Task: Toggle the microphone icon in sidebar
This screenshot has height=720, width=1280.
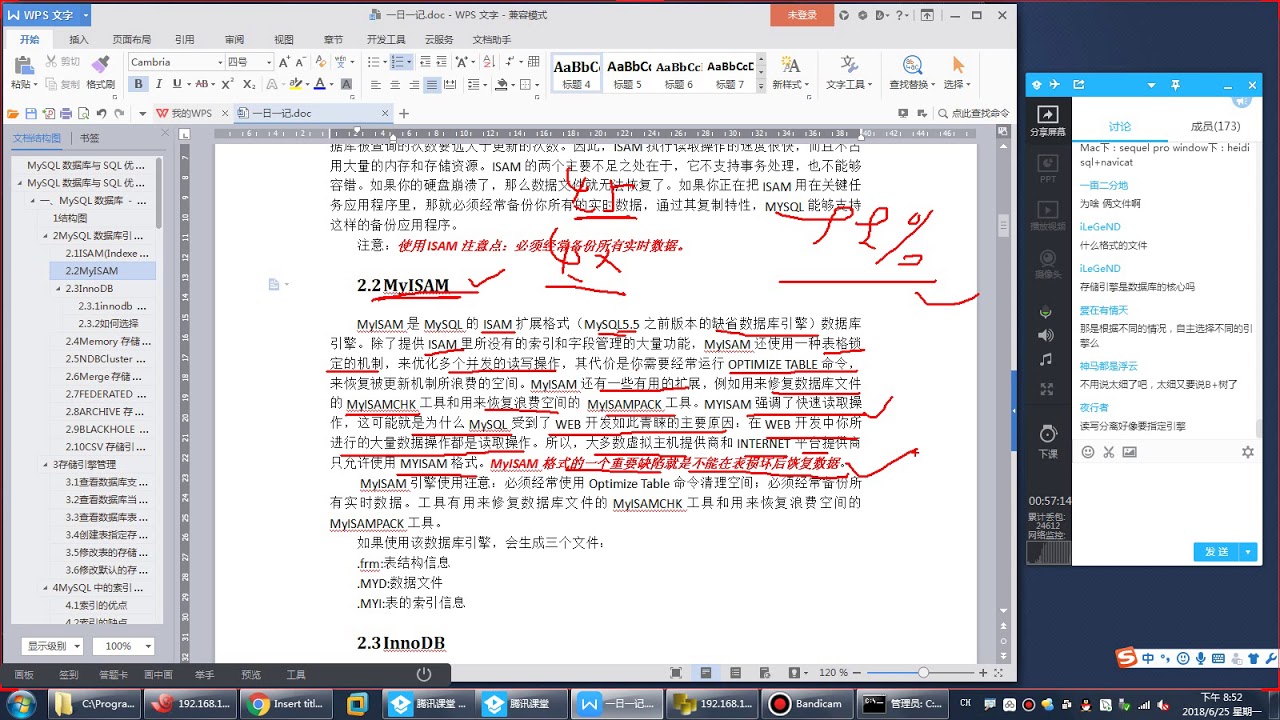Action: coord(1046,311)
